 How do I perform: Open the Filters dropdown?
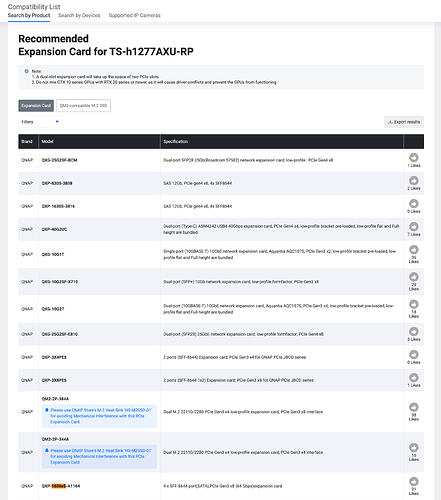point(40,122)
